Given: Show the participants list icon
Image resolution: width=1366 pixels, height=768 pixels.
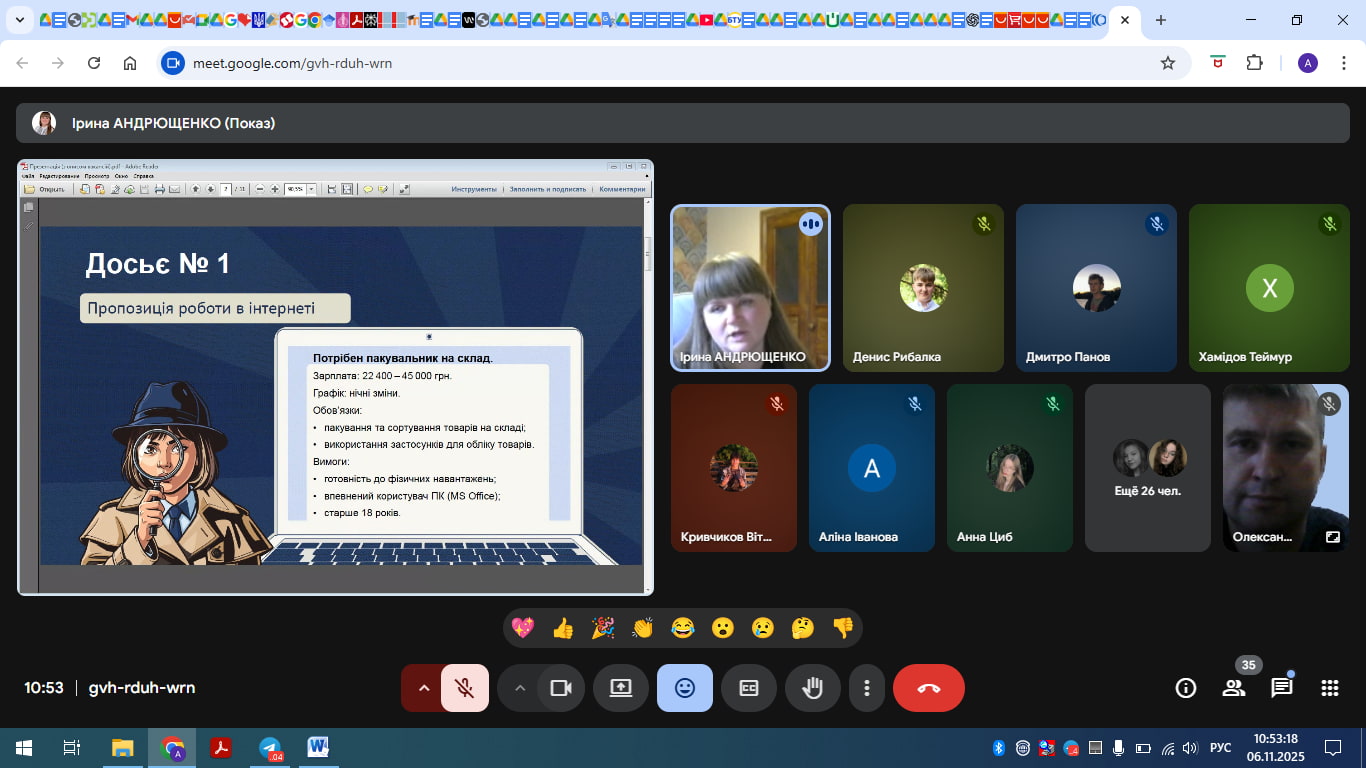Looking at the screenshot, I should point(1234,688).
